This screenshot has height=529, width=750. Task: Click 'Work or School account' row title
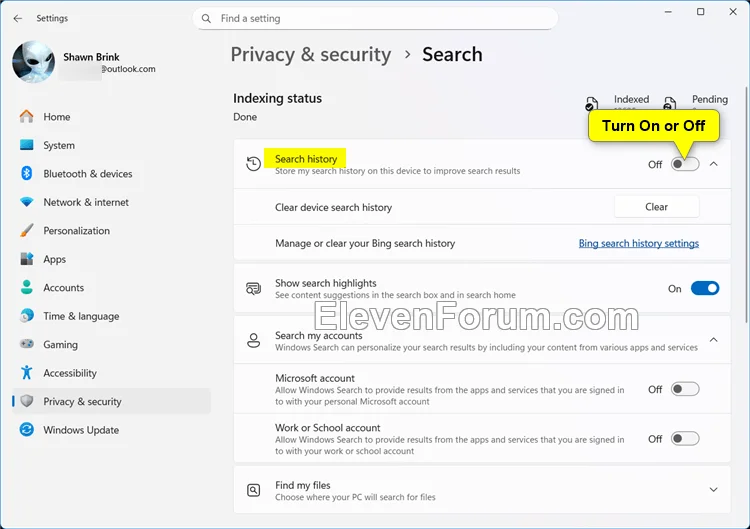(328, 428)
